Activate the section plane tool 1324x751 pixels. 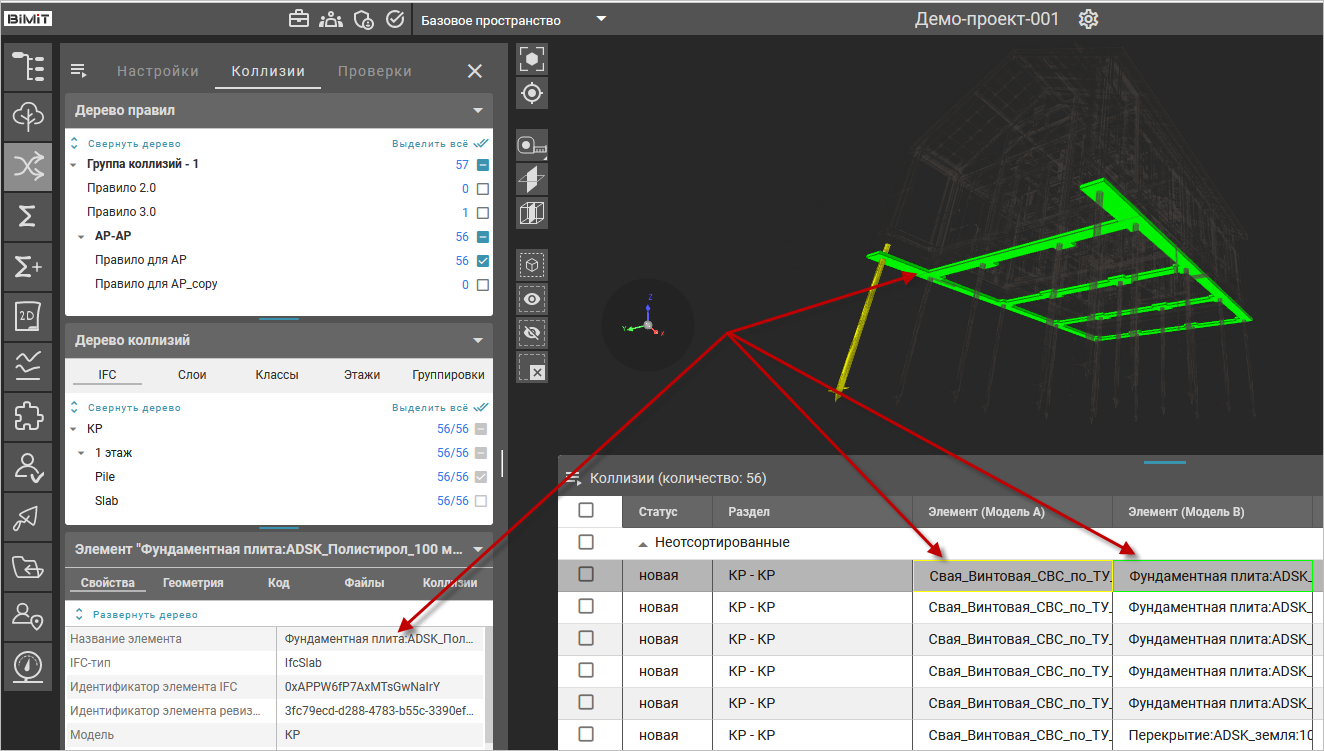point(532,179)
